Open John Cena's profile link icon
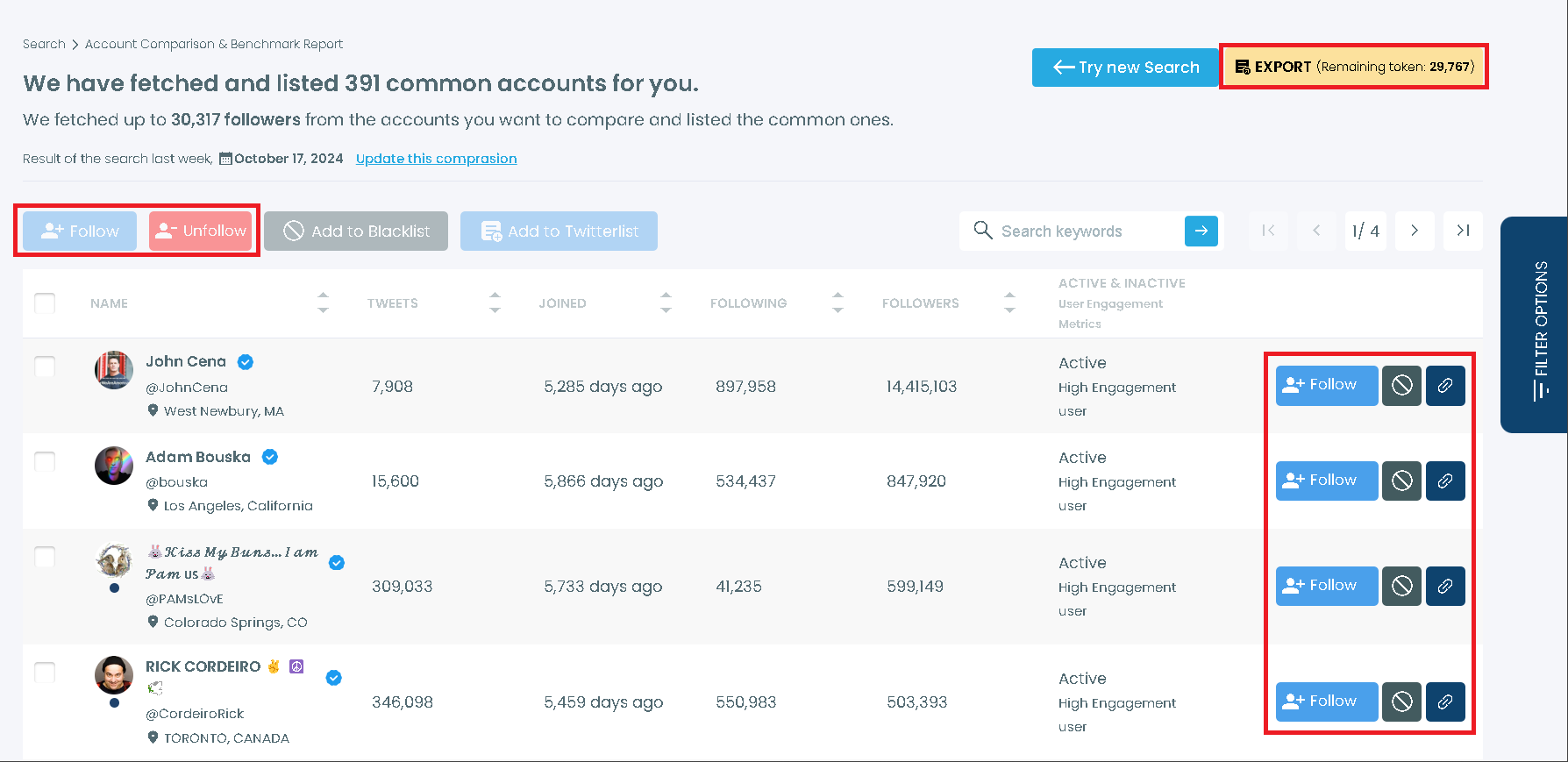 [x=1445, y=386]
